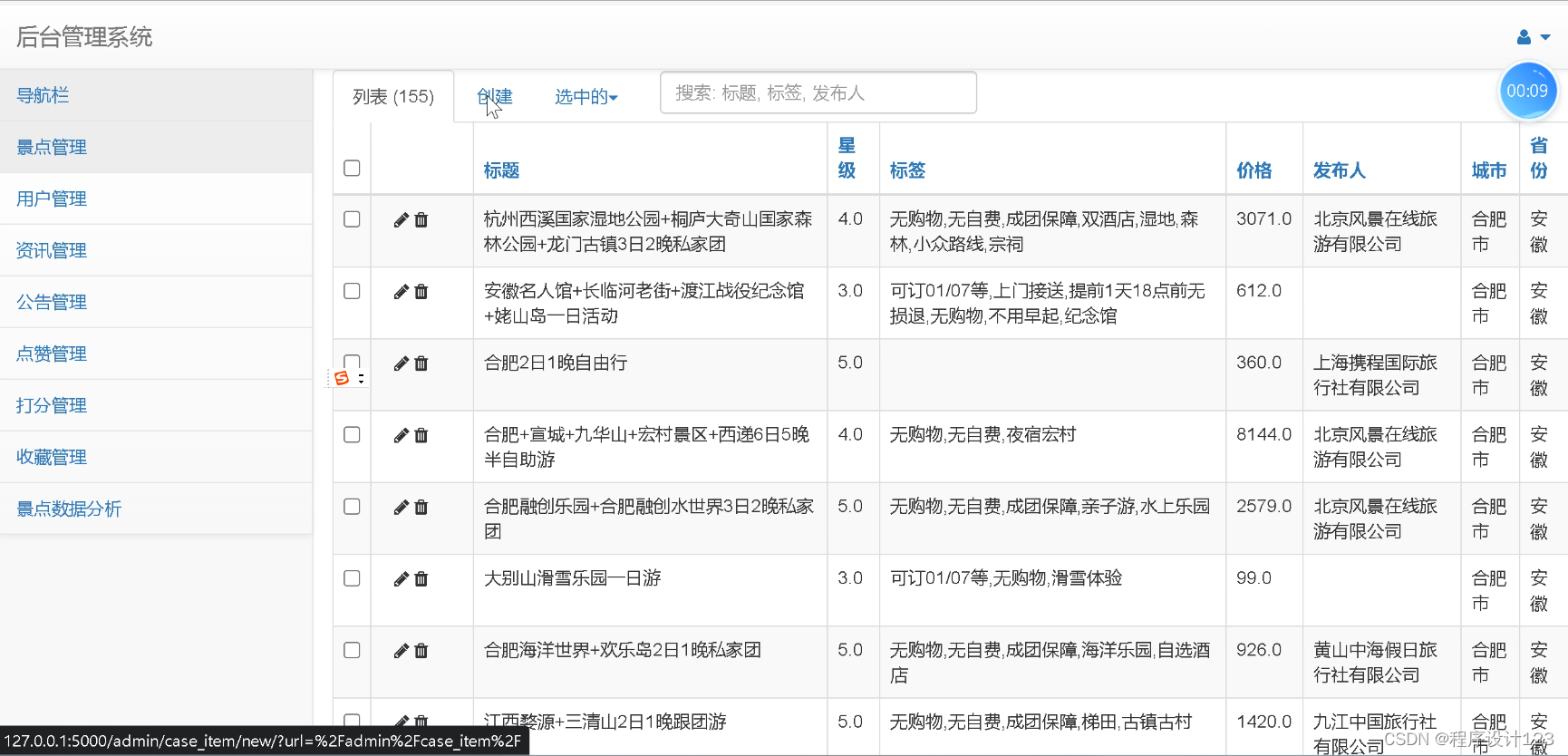This screenshot has height=756, width=1568.
Task: Open 点赞管理 in the sidebar
Action: point(156,354)
